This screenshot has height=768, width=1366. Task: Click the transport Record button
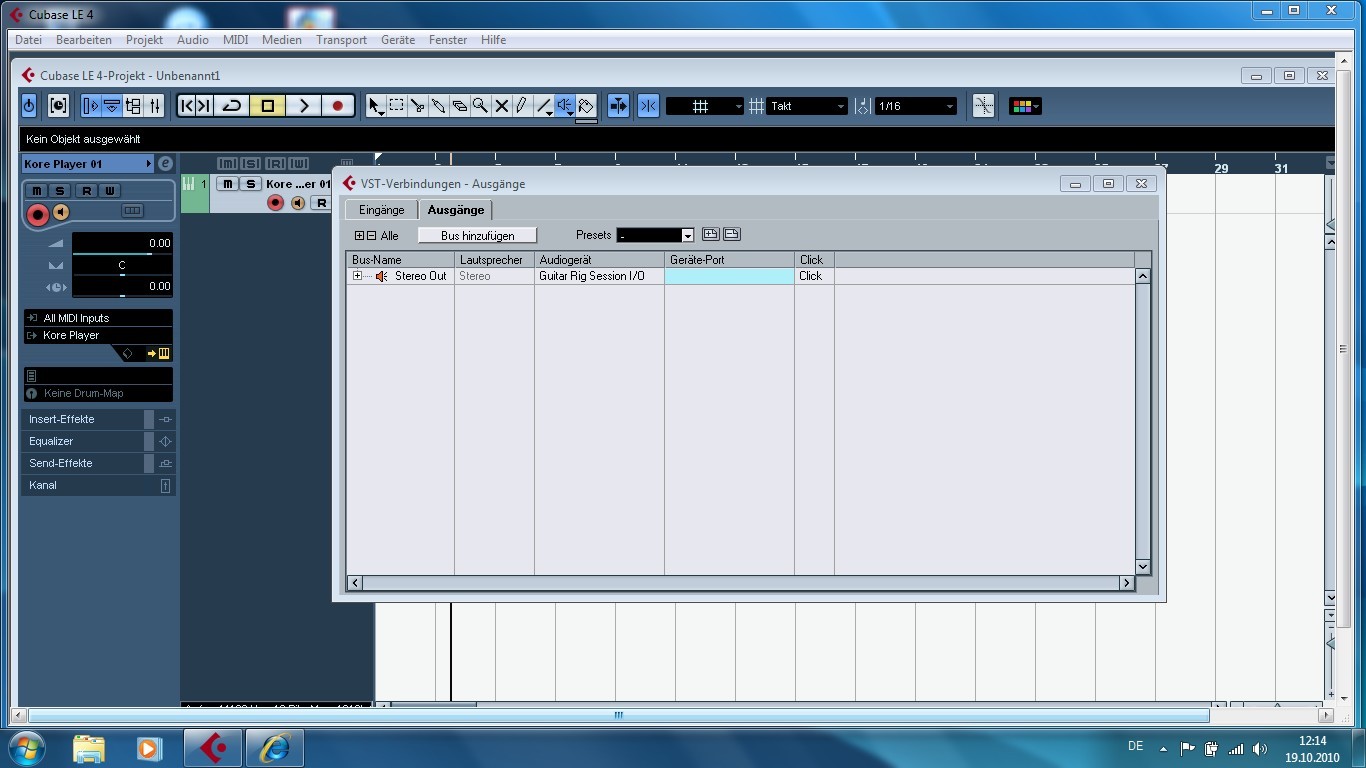click(338, 106)
